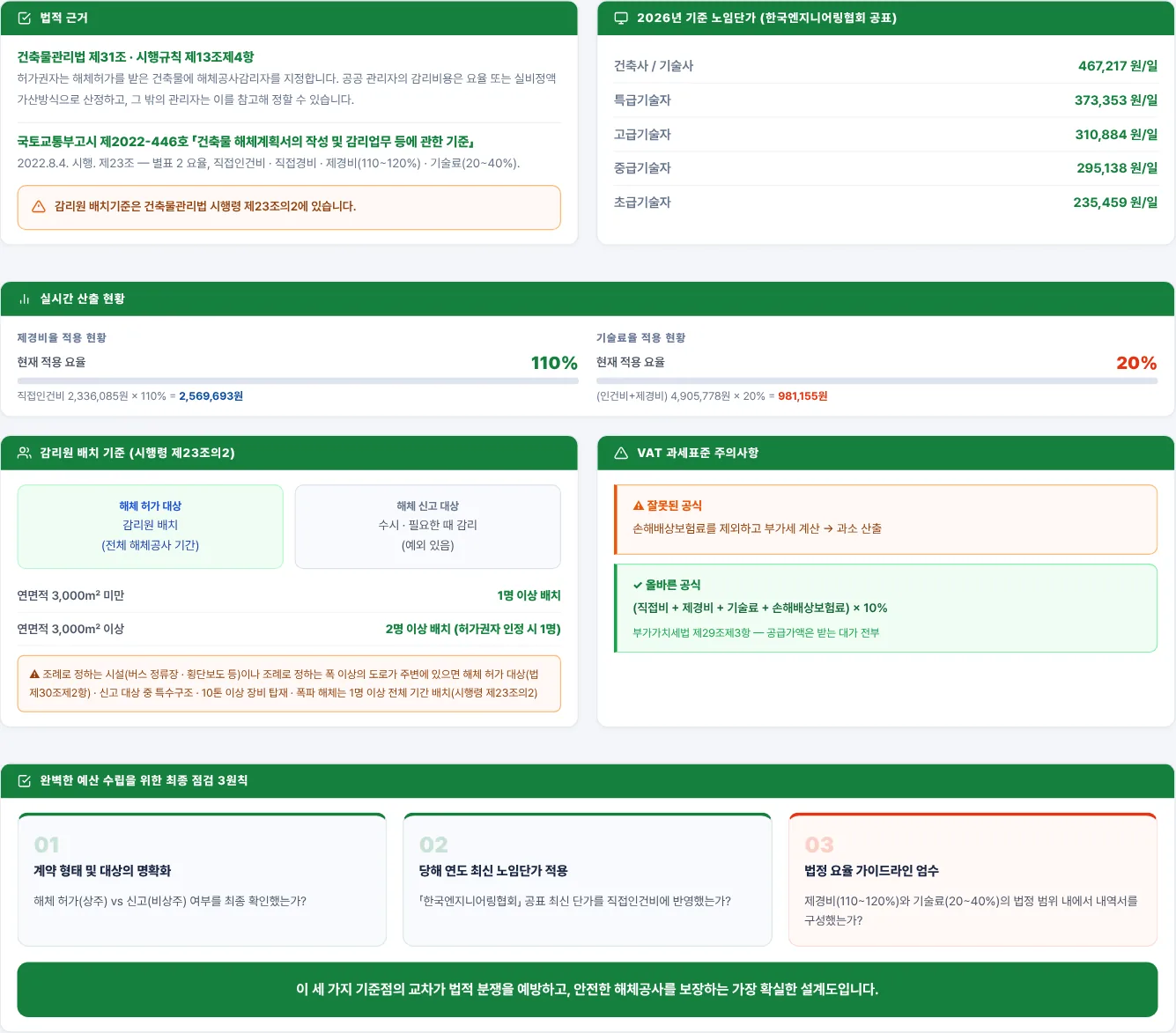Click the warning triangle in the 감리원 배치기준은 notice
The image size is (1176, 1033).
tap(39, 207)
